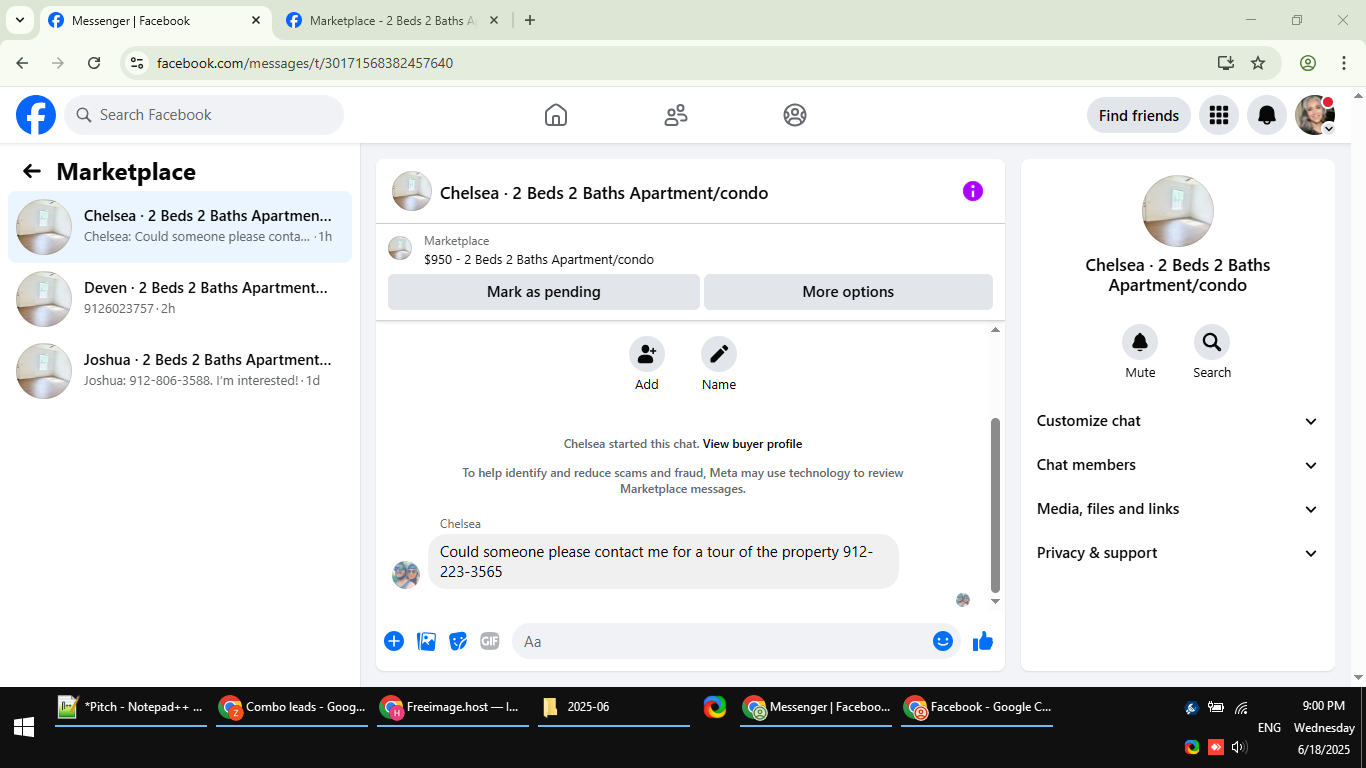The image size is (1366, 768).
Task: Send a thumbs-up like
Action: (x=983, y=641)
